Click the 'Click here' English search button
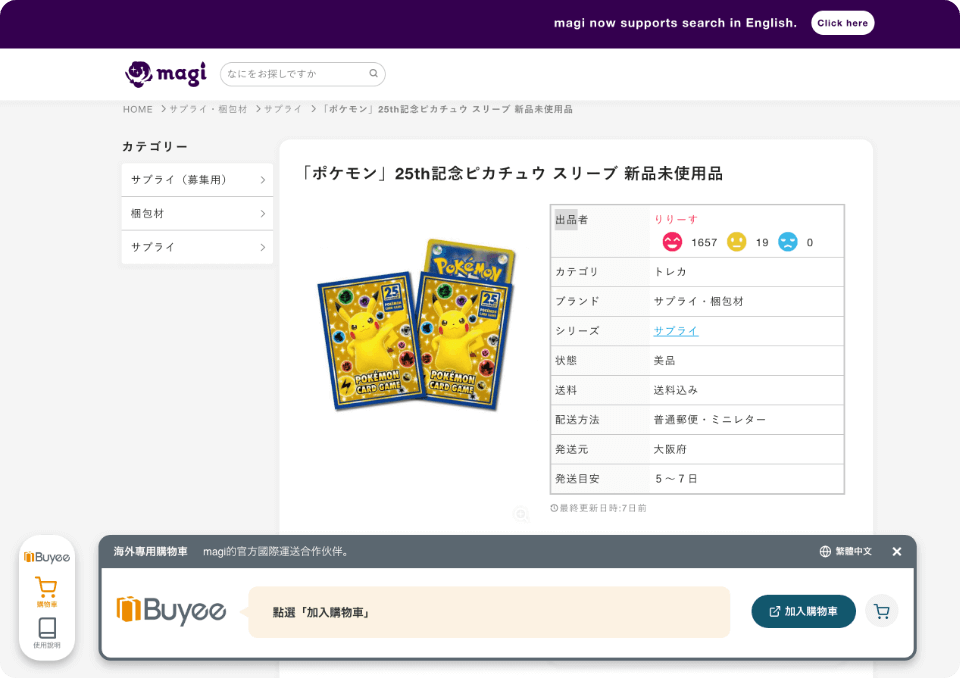The width and height of the screenshot is (960, 679). 842,23
